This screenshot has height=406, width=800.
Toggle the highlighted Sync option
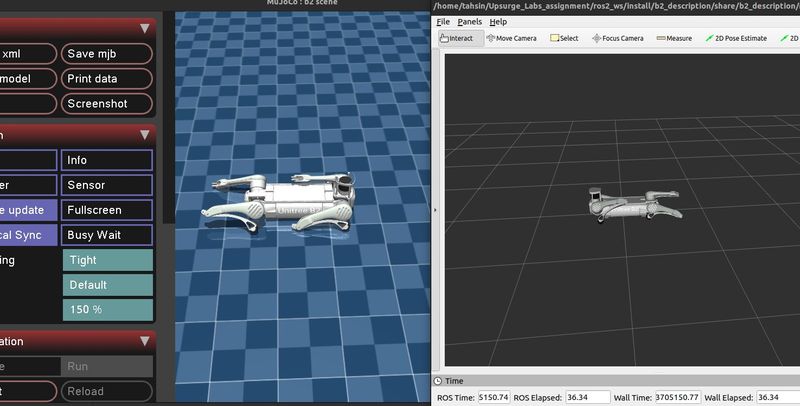coord(28,235)
